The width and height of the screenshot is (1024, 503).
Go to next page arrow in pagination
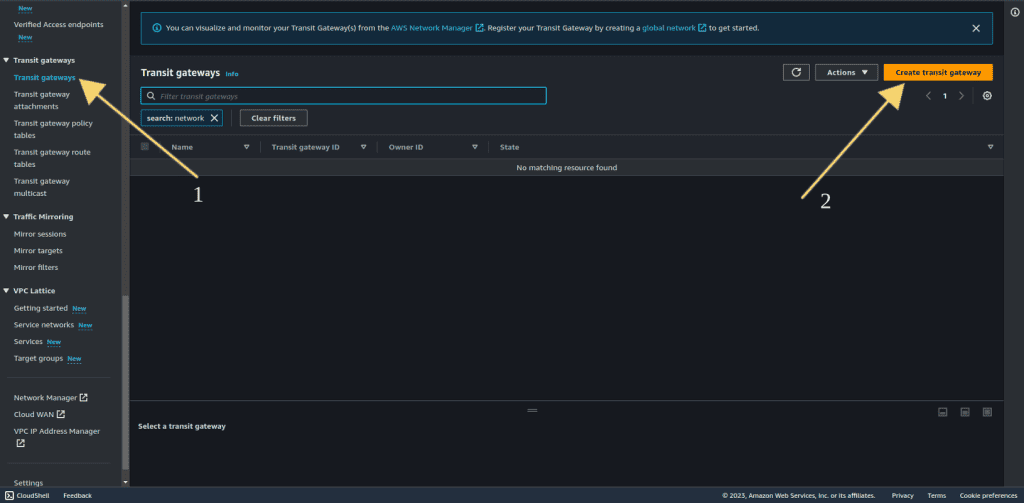coord(961,96)
